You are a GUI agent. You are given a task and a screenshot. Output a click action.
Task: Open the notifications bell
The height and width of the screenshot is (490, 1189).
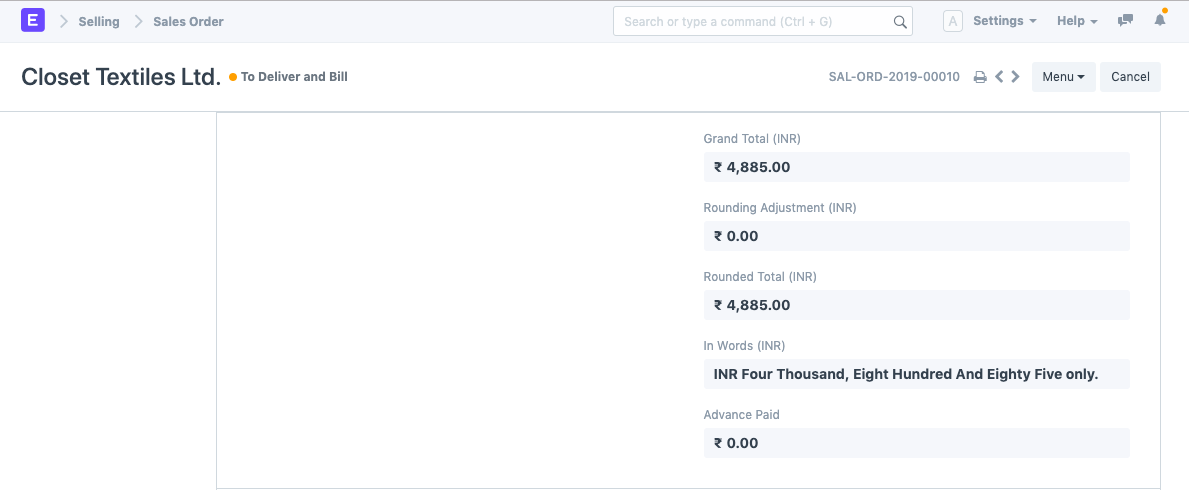[x=1160, y=21]
